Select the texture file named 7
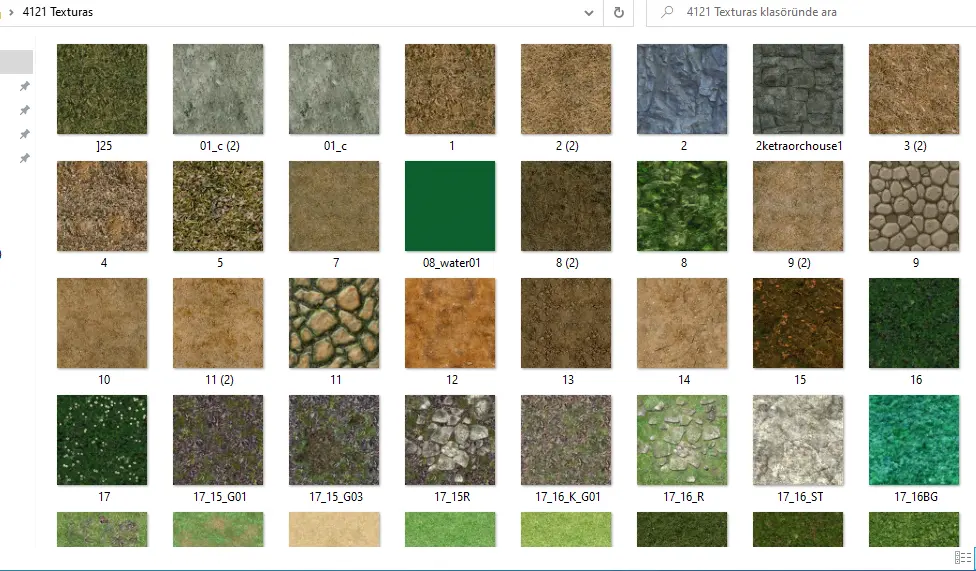Screen dimensions: 976x571 (x=334, y=206)
